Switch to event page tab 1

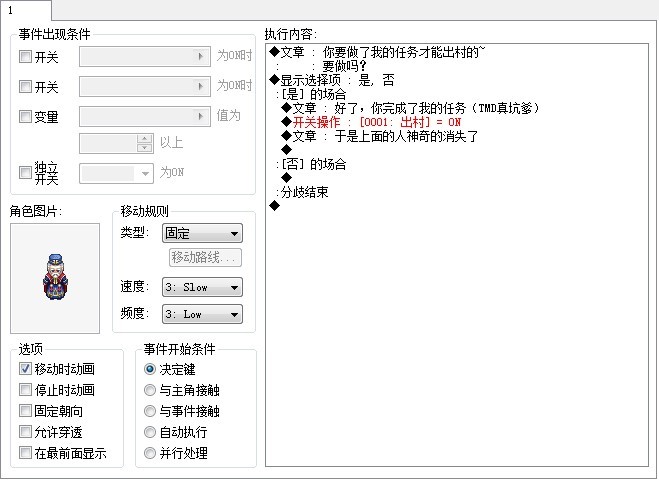25,10
